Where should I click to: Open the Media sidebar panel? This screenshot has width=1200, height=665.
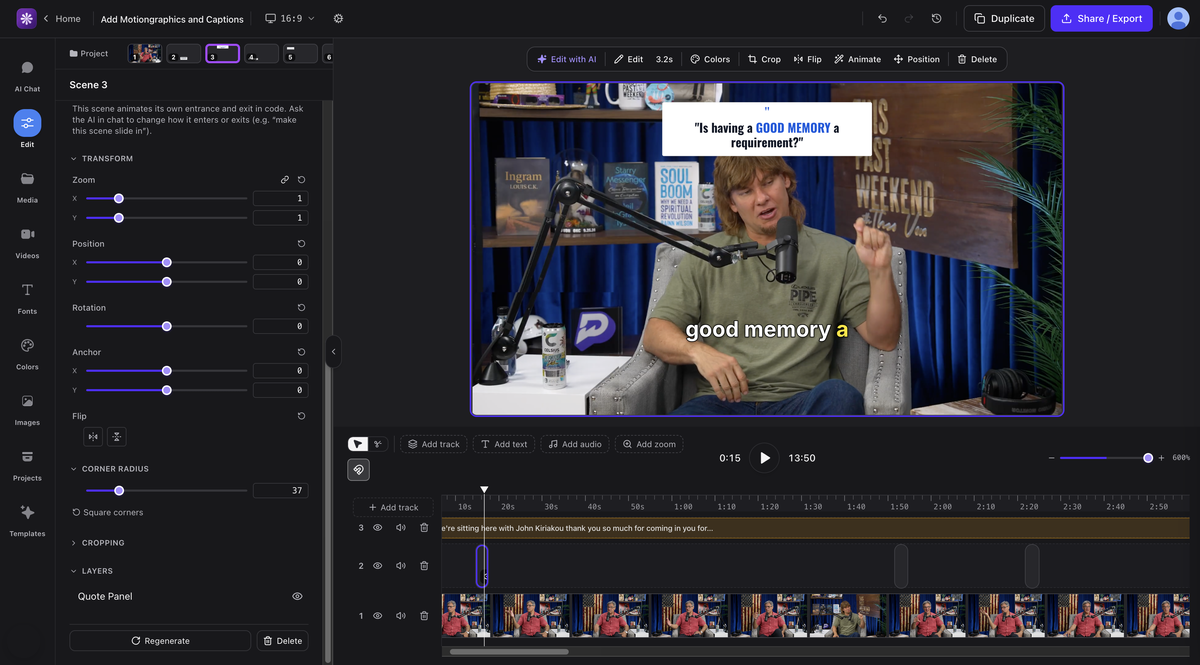(x=27, y=186)
